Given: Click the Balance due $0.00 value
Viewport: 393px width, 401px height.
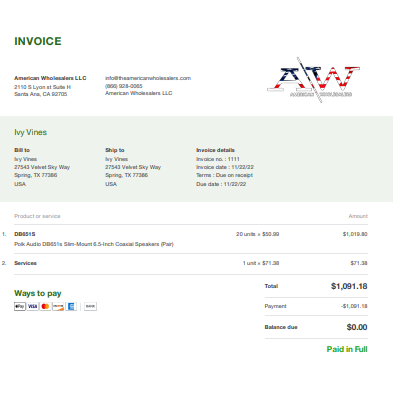Looking at the screenshot, I should 357,327.
